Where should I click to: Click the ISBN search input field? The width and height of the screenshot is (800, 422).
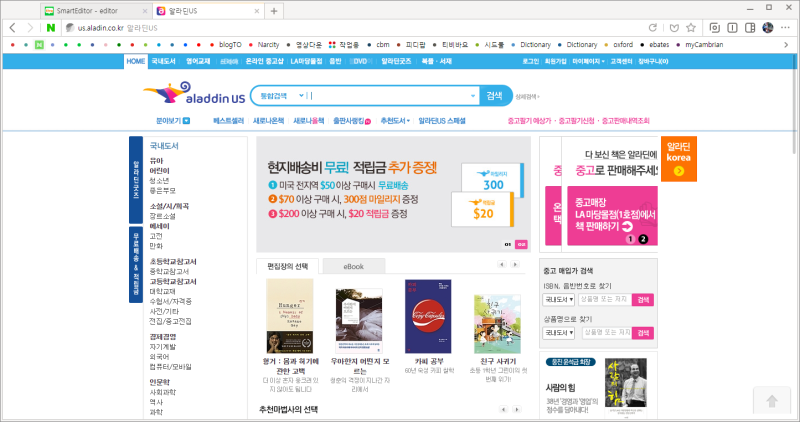(x=605, y=300)
